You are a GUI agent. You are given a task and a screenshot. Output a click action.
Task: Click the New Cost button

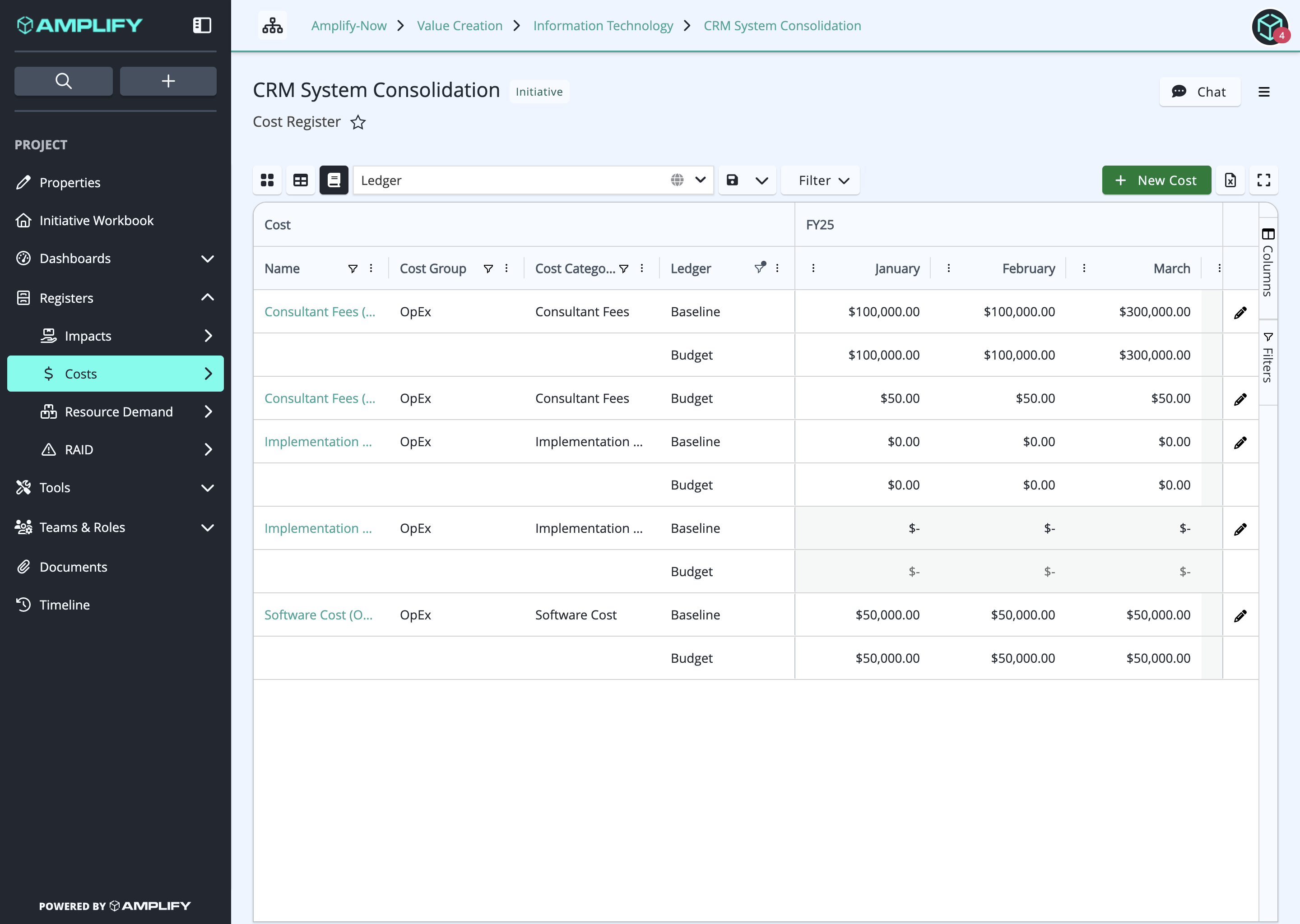[x=1156, y=180]
